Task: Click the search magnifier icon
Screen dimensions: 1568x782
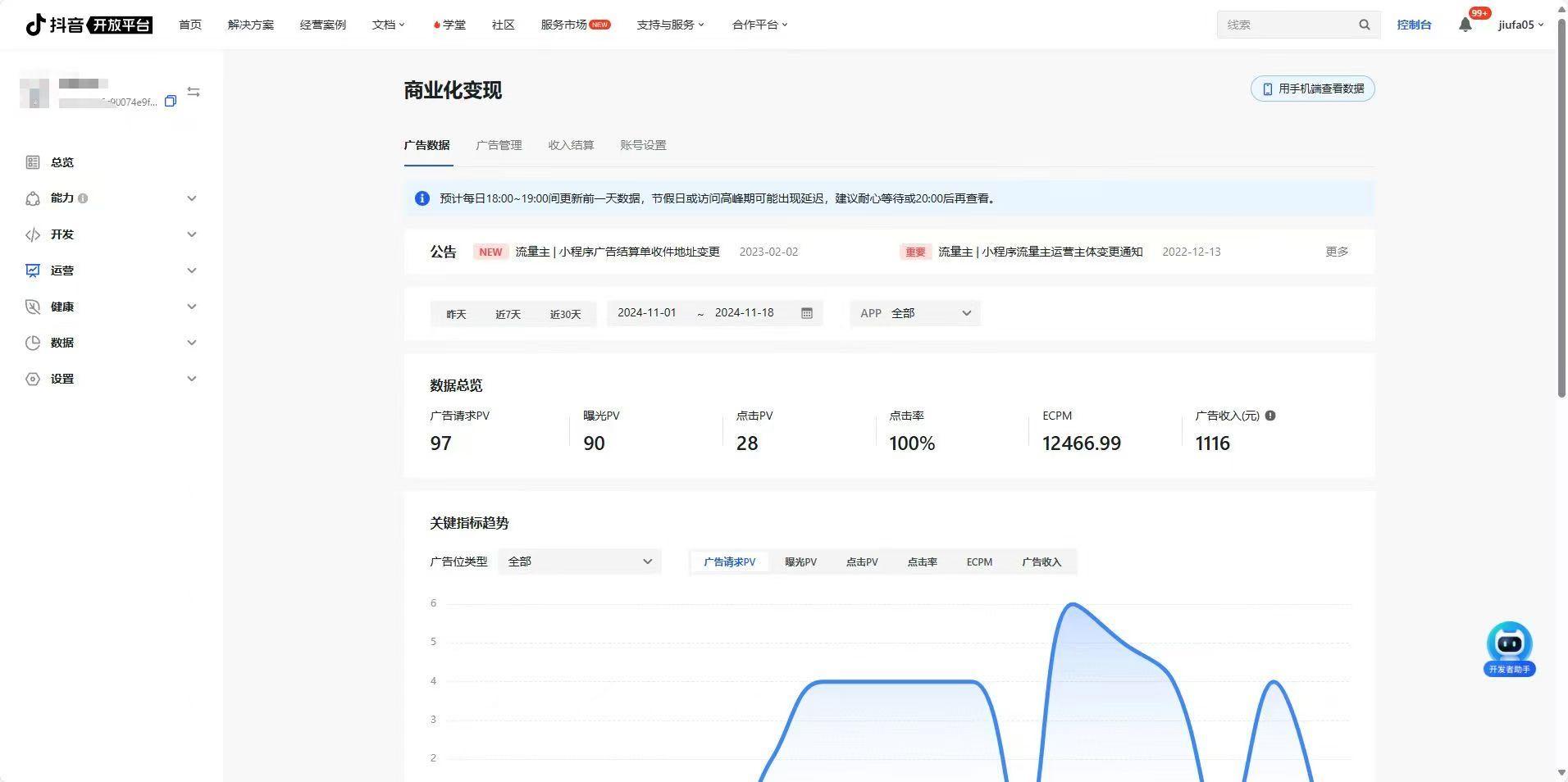Action: click(x=1364, y=25)
